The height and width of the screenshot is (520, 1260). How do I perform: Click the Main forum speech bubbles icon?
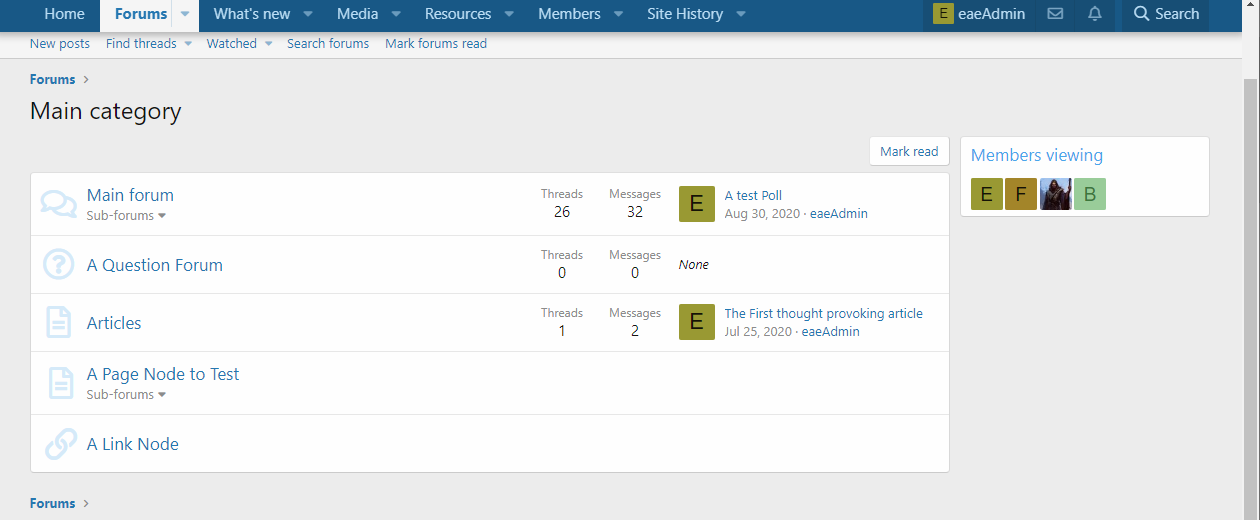[x=59, y=204]
